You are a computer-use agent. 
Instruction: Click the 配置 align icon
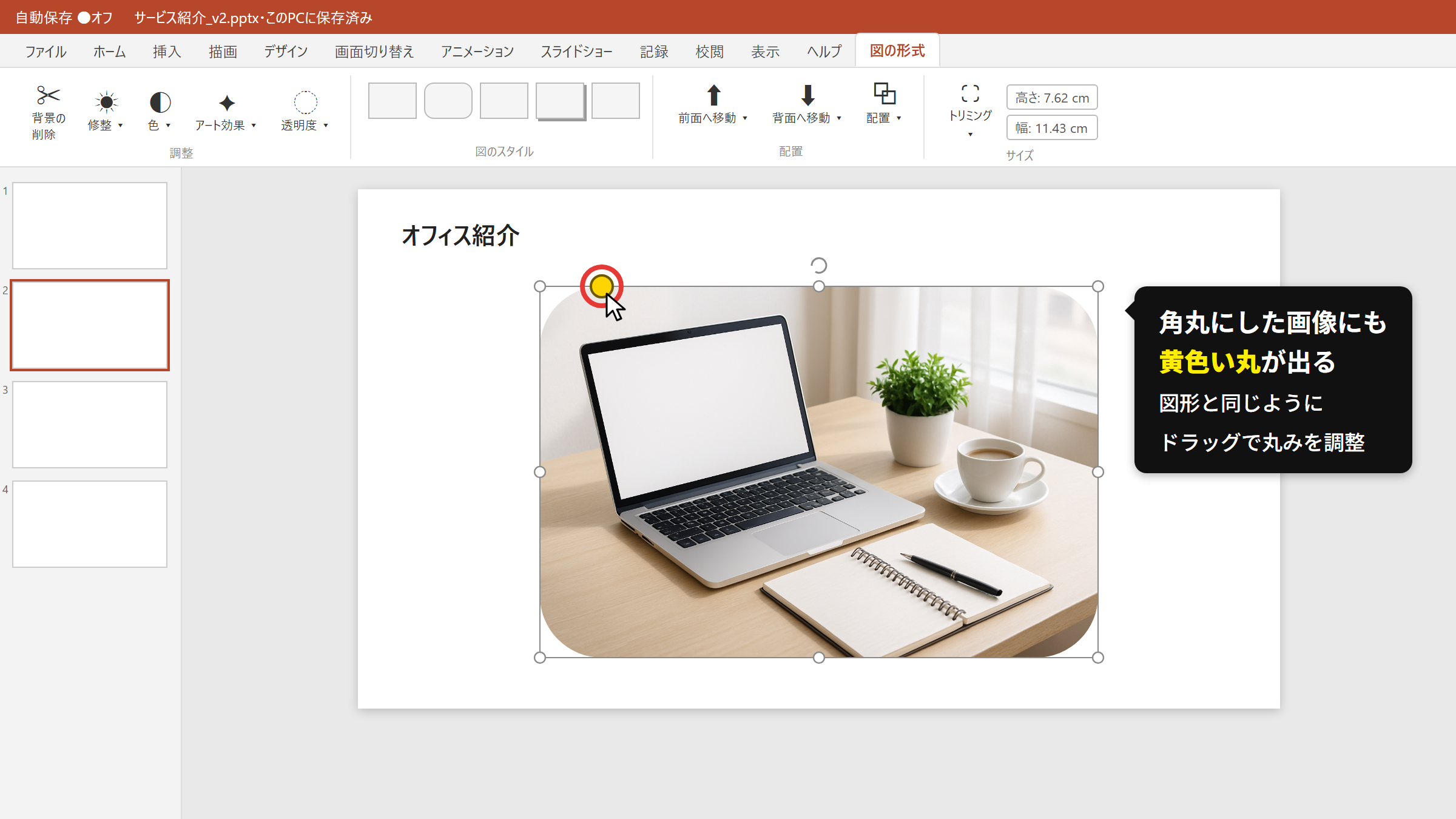885,93
